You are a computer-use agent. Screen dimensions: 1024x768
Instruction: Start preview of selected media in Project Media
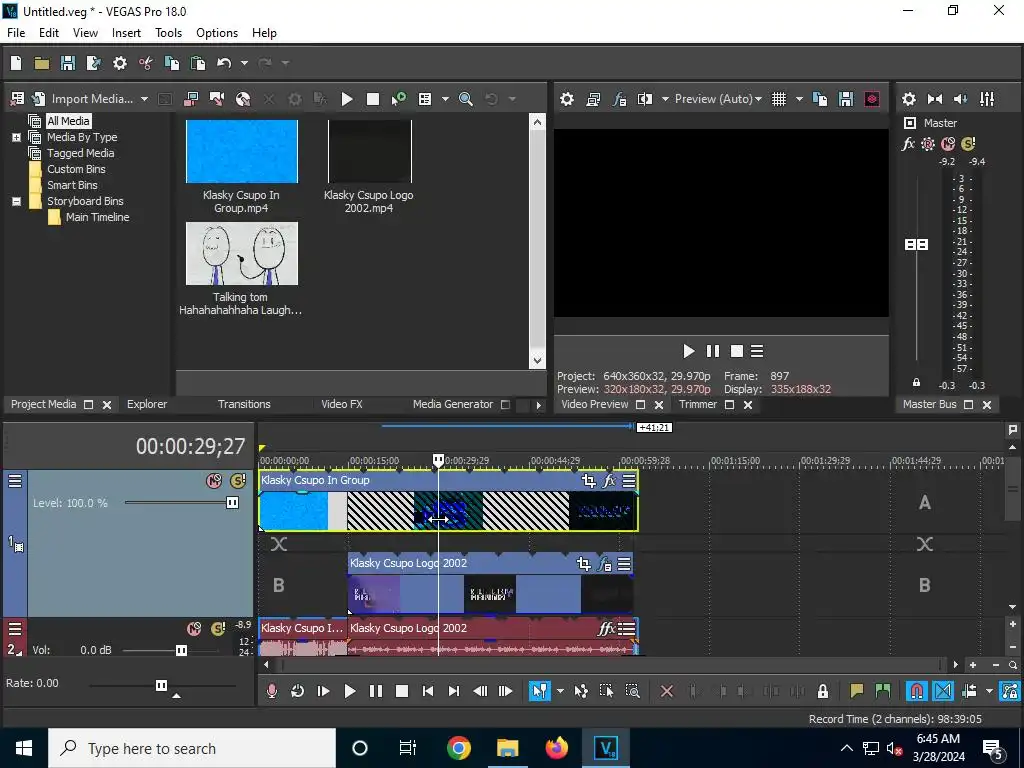click(x=347, y=99)
